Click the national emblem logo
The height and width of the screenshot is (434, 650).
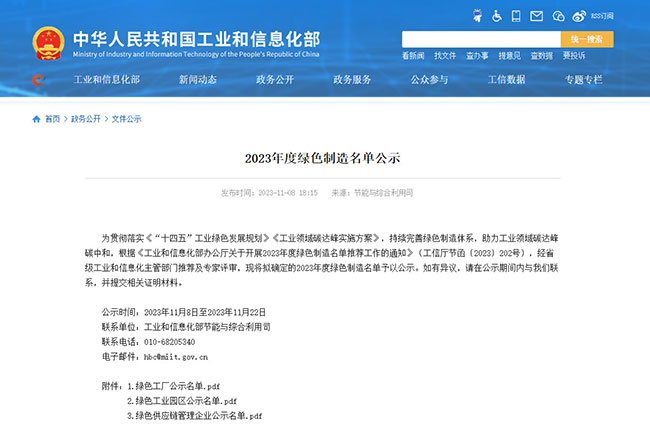(x=49, y=43)
